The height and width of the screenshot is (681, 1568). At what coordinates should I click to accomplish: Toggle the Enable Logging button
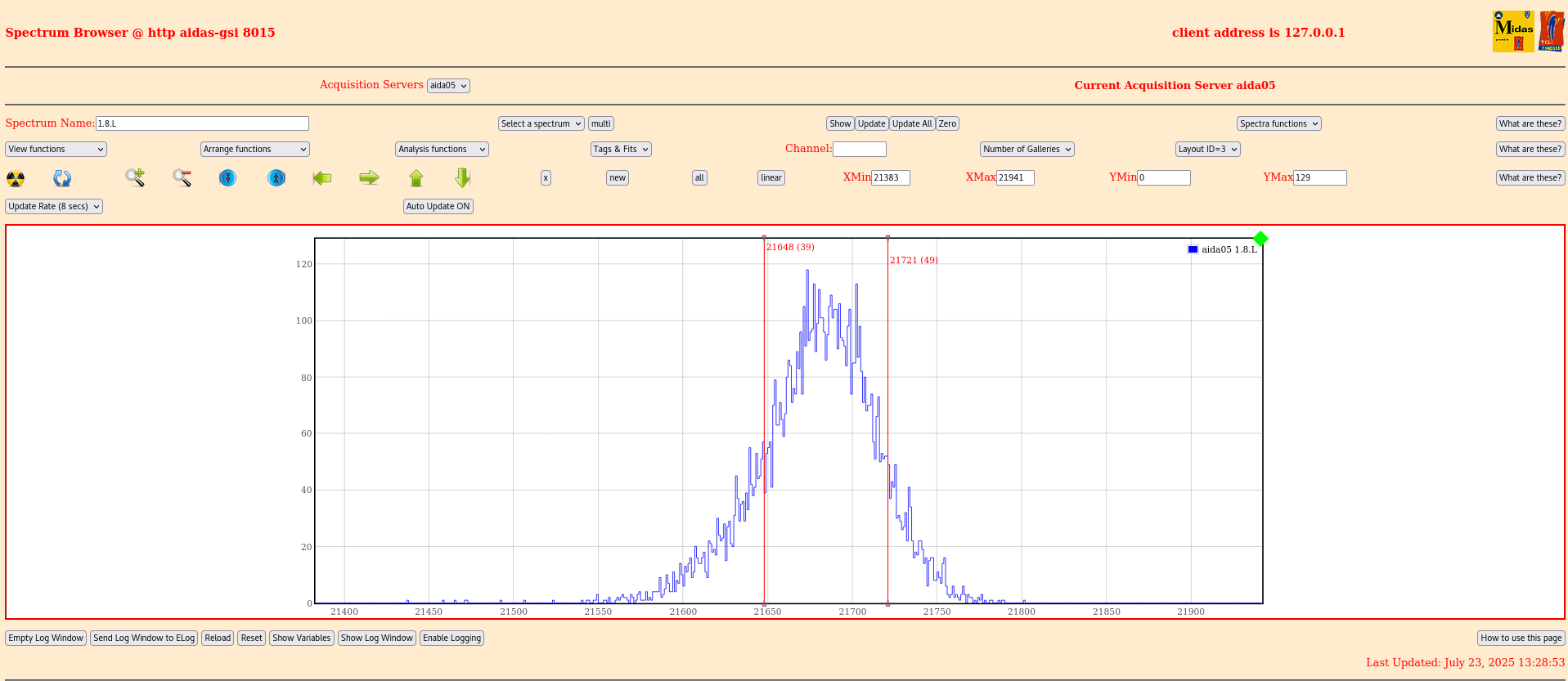[452, 638]
